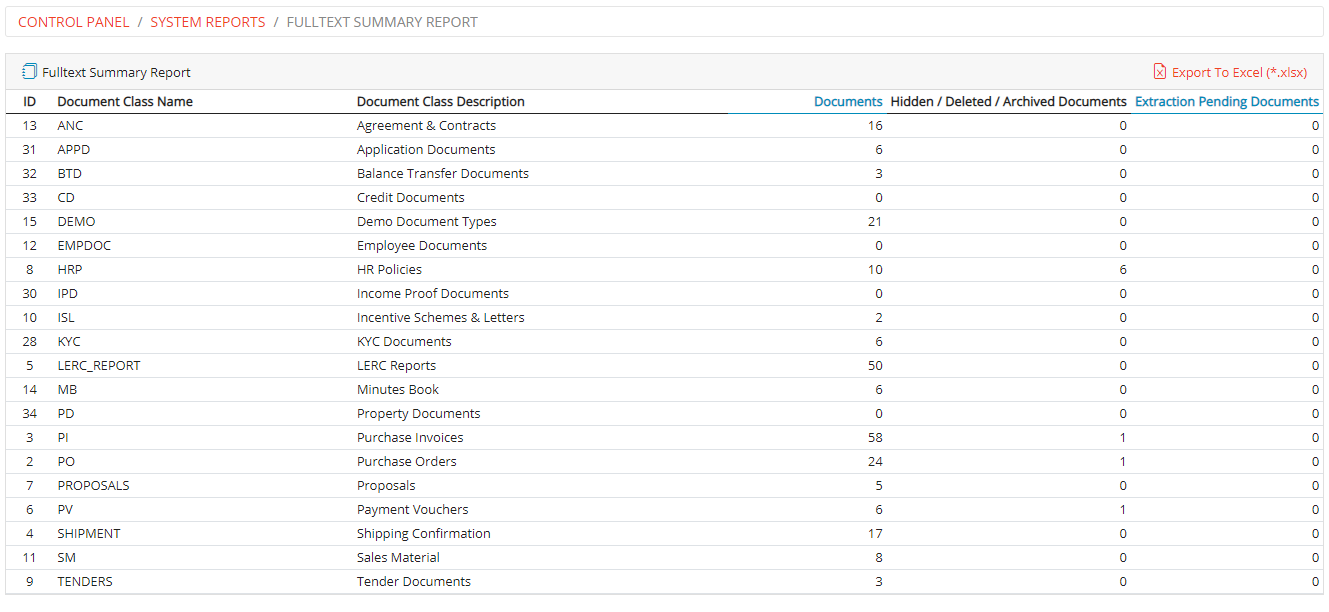Click the Income Proof Documents description
This screenshot has width=1329, height=612.
433,294
